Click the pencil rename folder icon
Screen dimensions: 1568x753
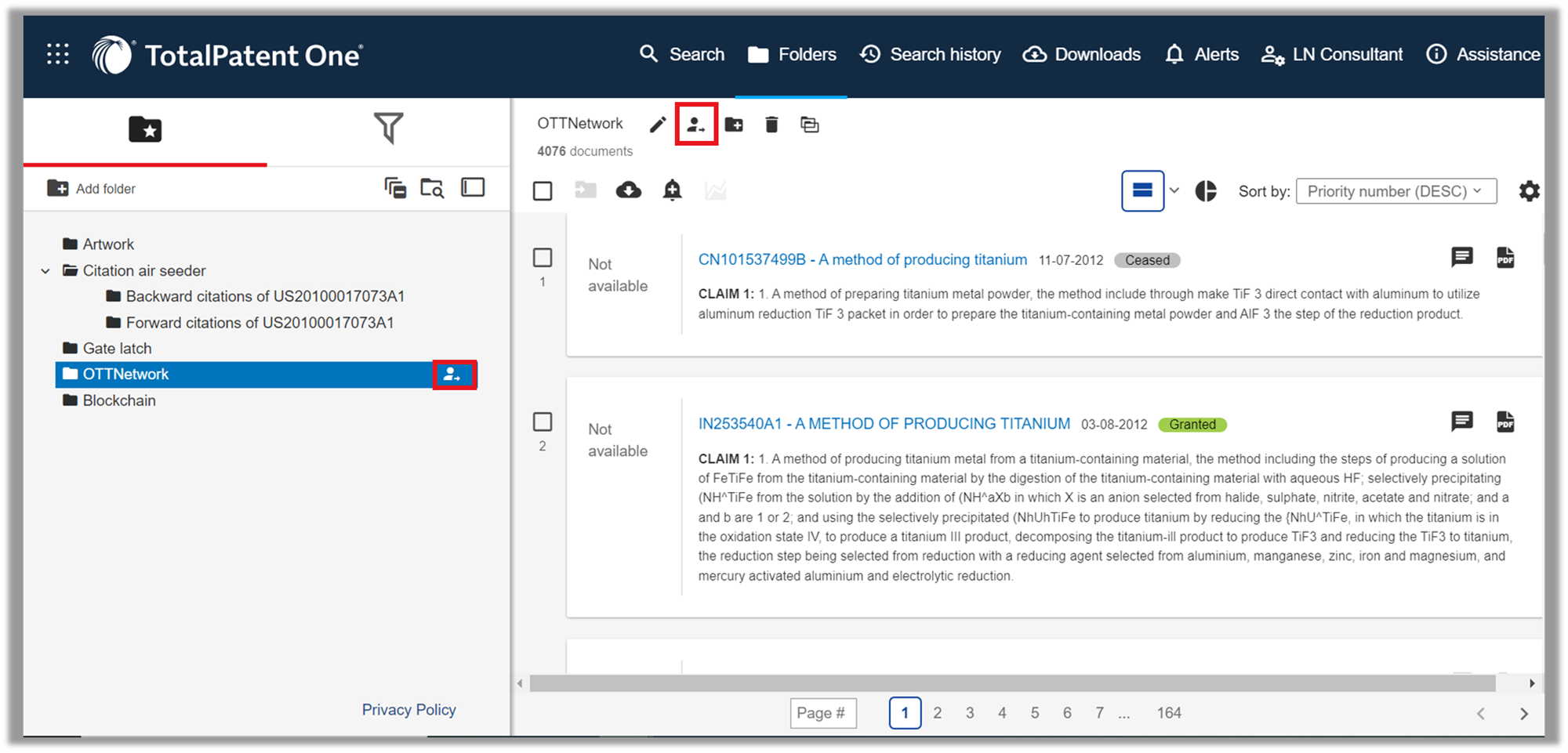point(658,125)
